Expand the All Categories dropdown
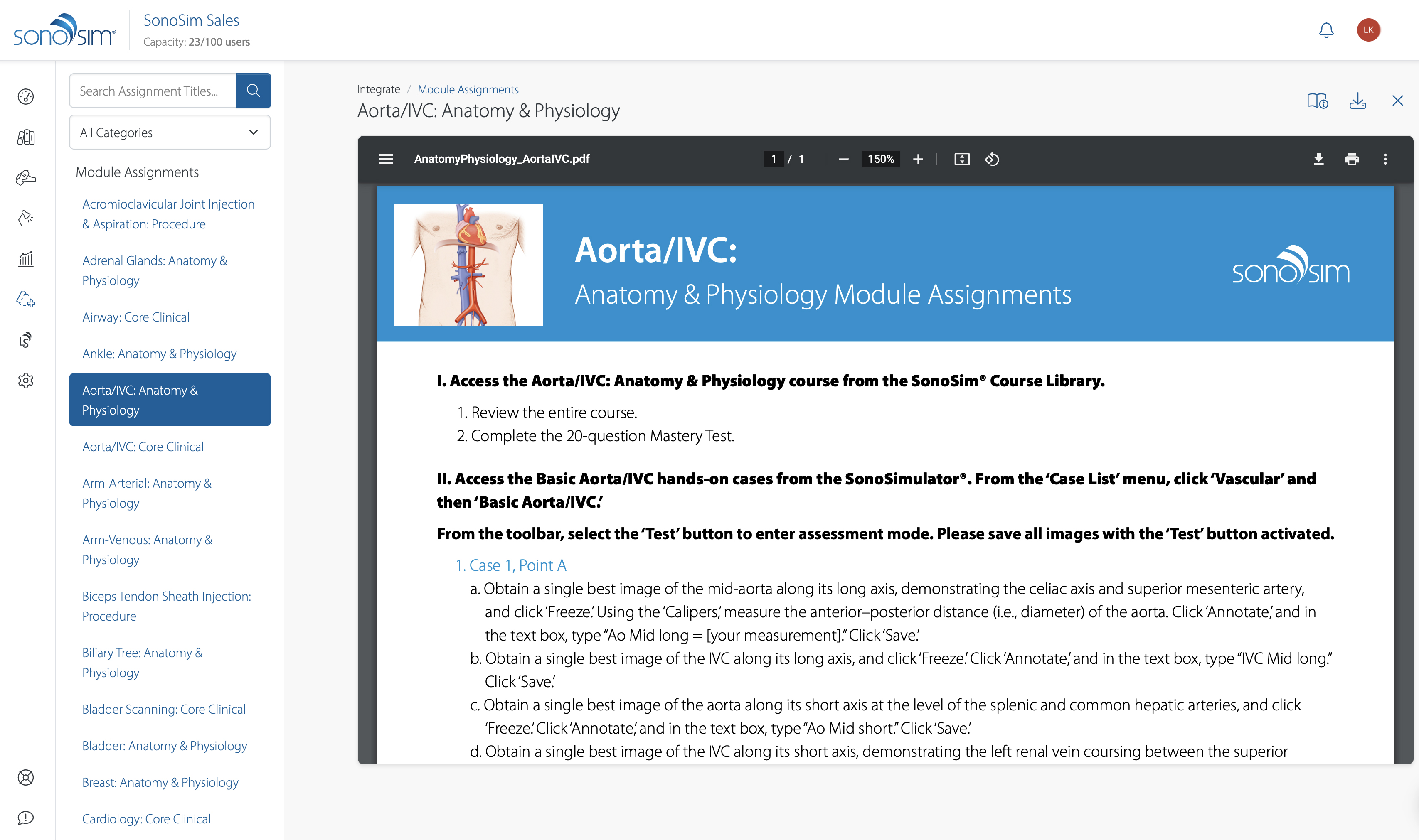The width and height of the screenshot is (1419, 840). 169,133
